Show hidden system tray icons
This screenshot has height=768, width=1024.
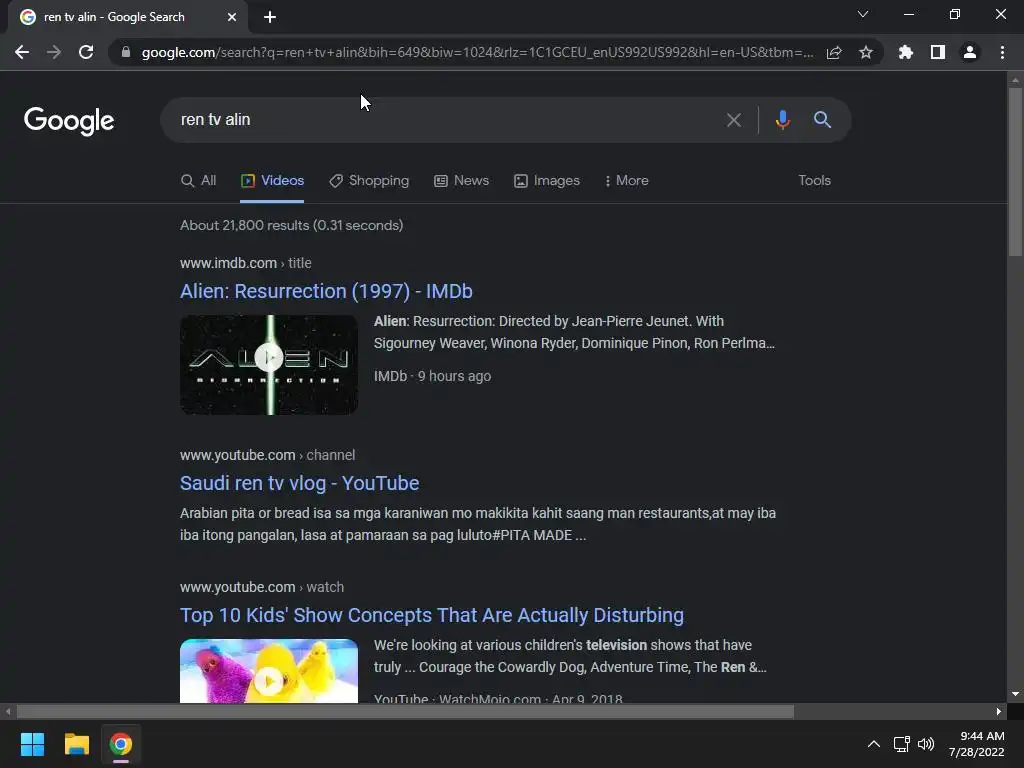click(x=874, y=744)
